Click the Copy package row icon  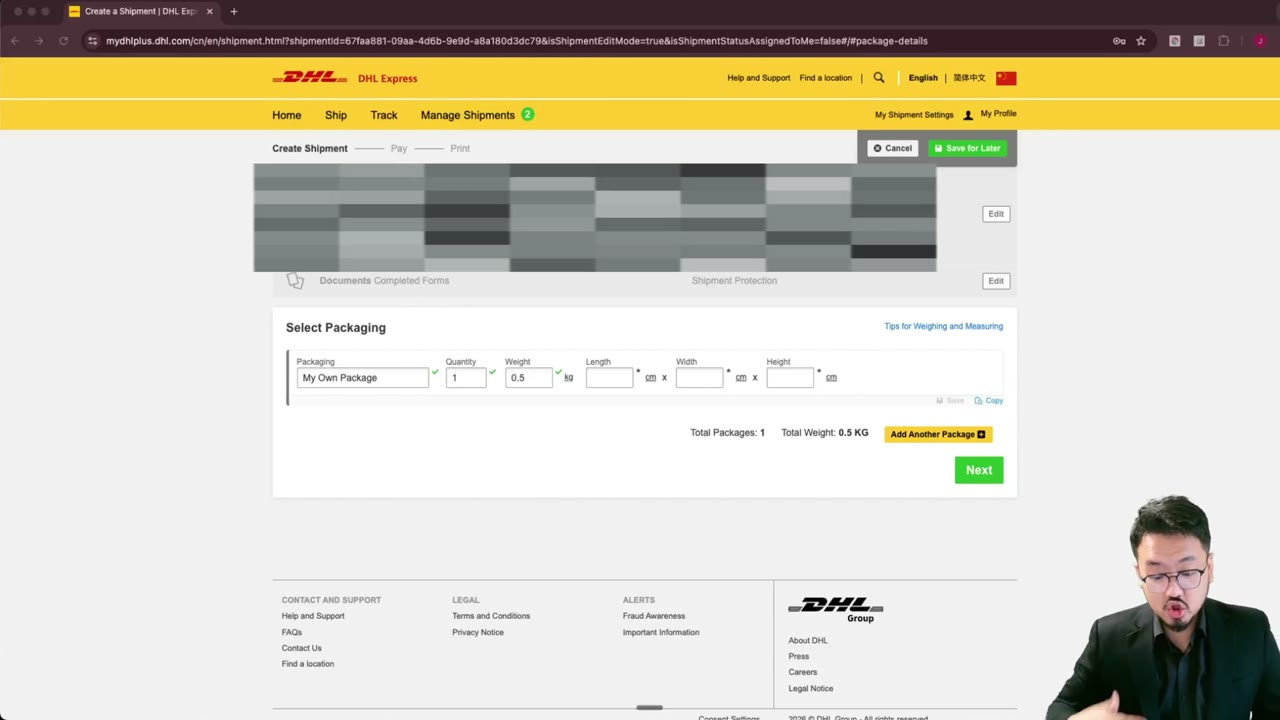(978, 401)
